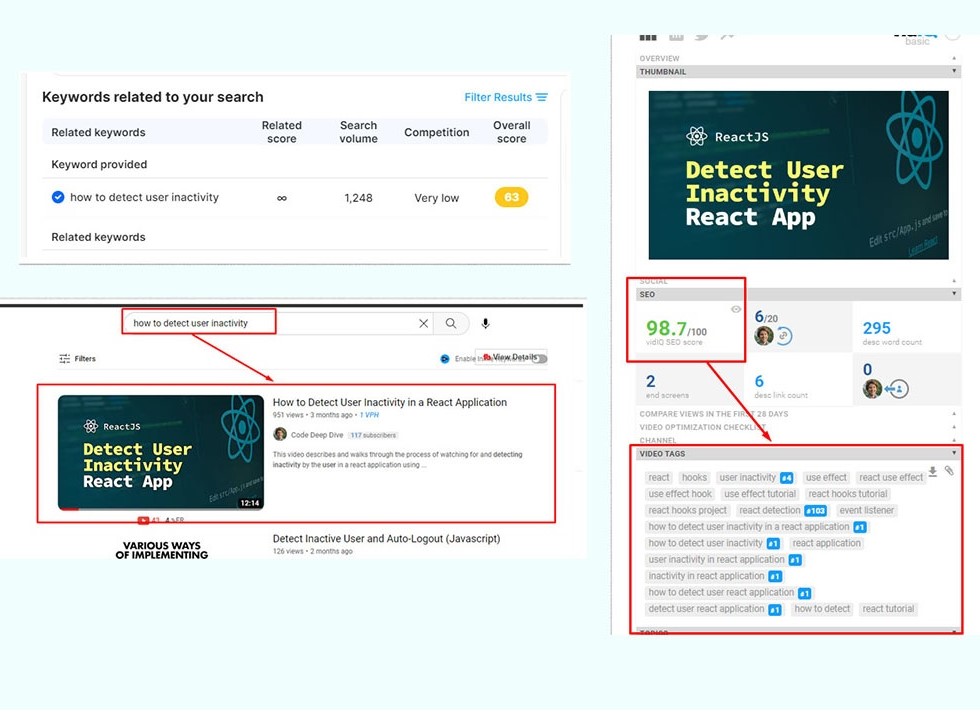Select the 'use effect tutorial' tag

tap(760, 494)
